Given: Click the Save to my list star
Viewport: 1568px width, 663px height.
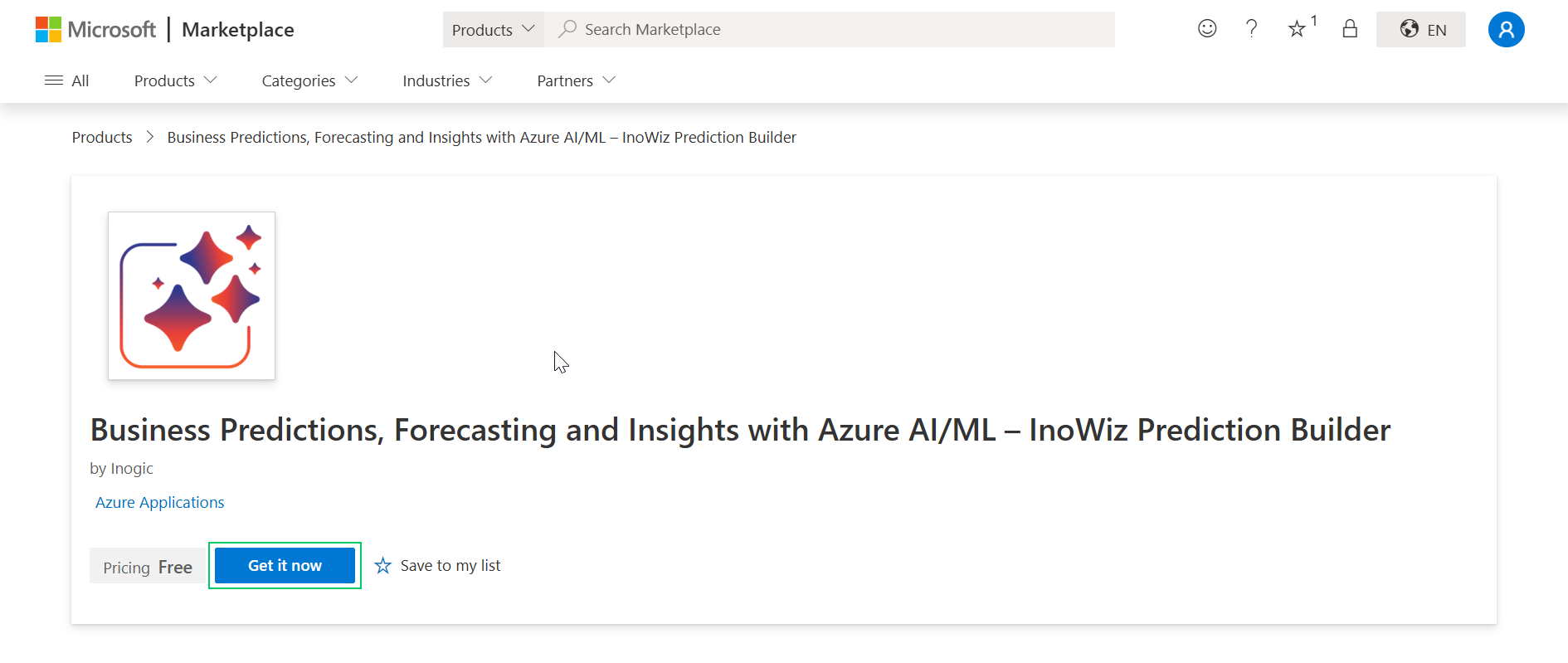Looking at the screenshot, I should pos(382,566).
